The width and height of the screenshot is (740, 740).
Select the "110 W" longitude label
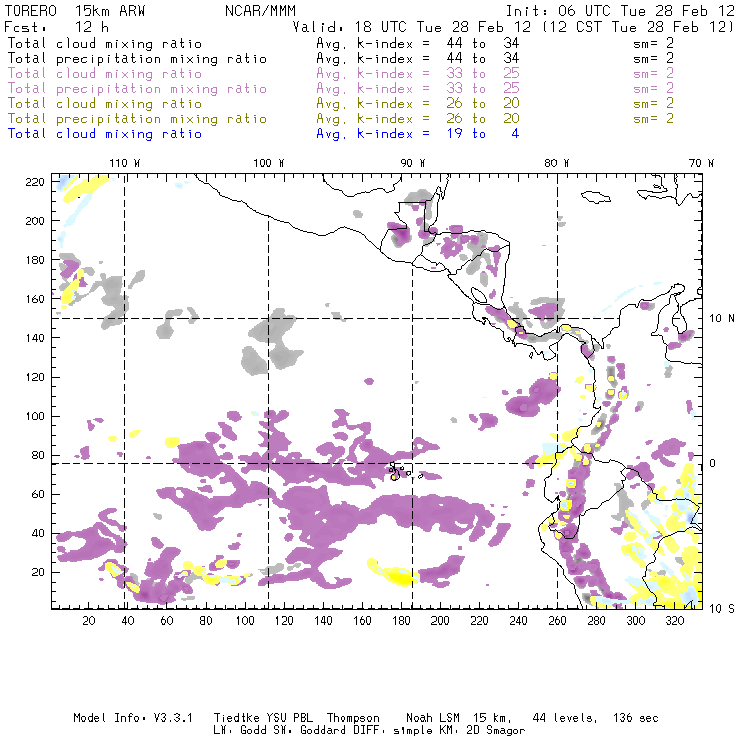(125, 163)
